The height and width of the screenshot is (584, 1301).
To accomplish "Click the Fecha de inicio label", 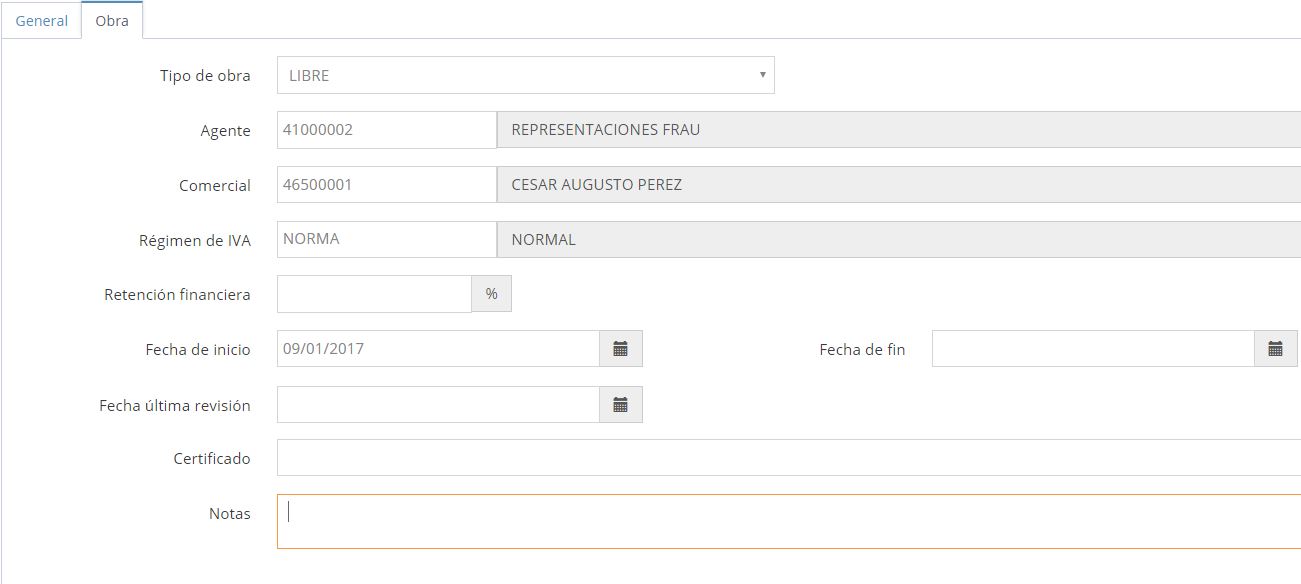I will pyautogui.click(x=198, y=350).
